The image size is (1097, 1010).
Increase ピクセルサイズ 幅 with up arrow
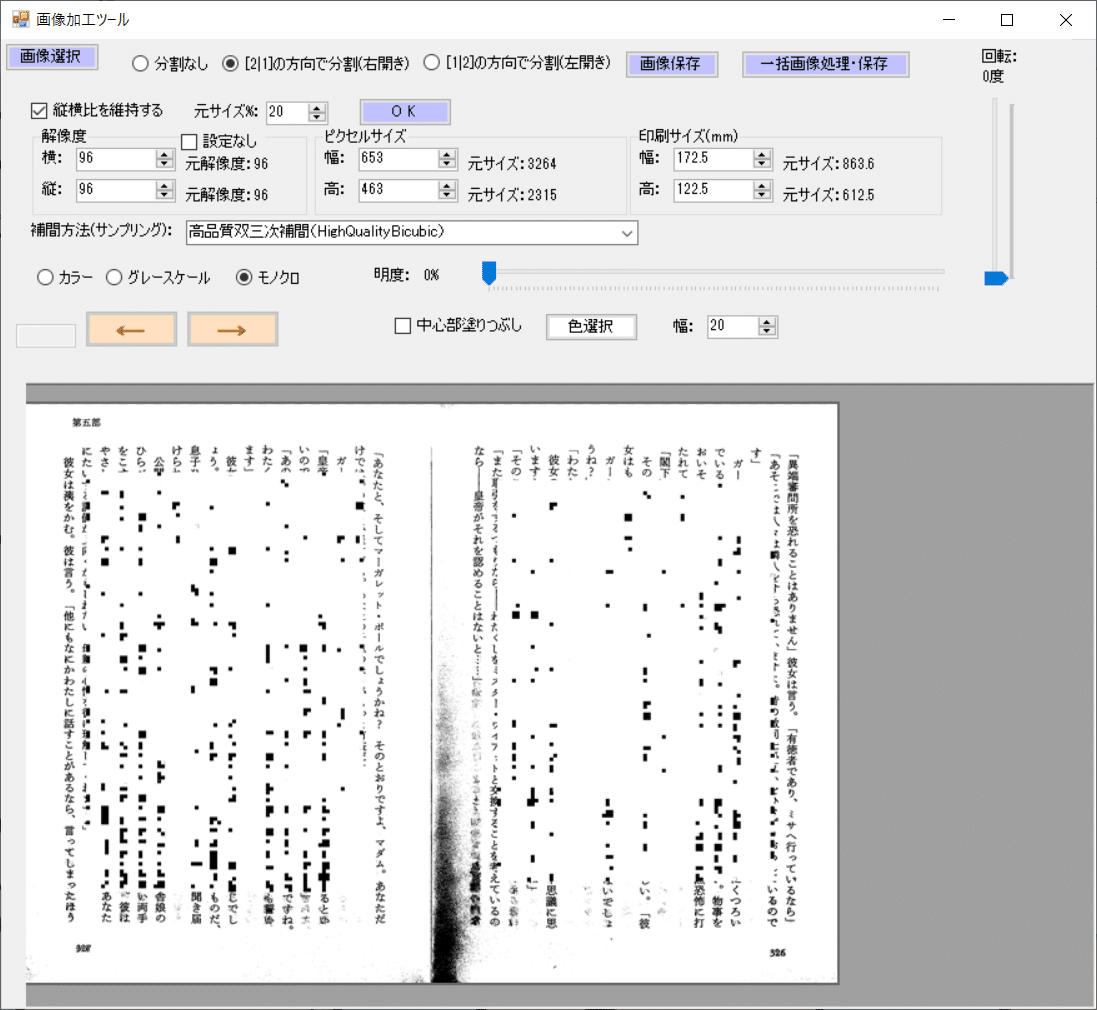pyautogui.click(x=447, y=155)
